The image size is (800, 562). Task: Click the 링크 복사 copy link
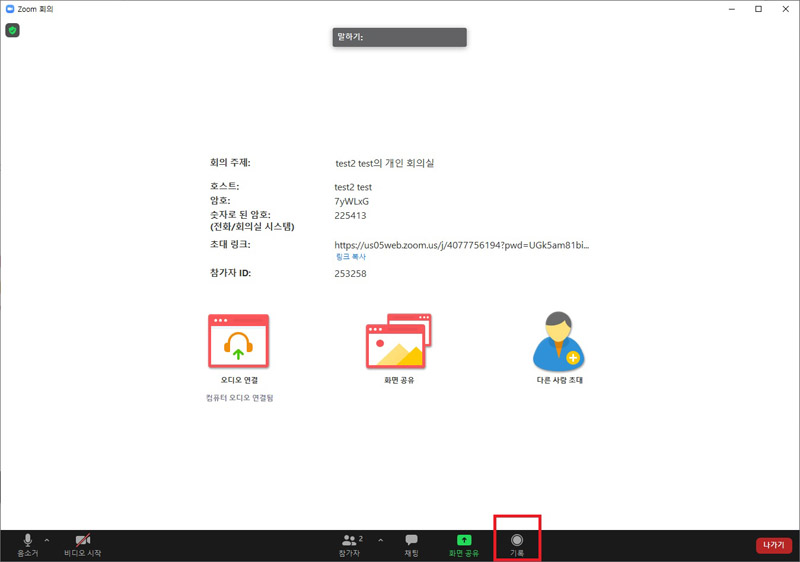(x=349, y=257)
